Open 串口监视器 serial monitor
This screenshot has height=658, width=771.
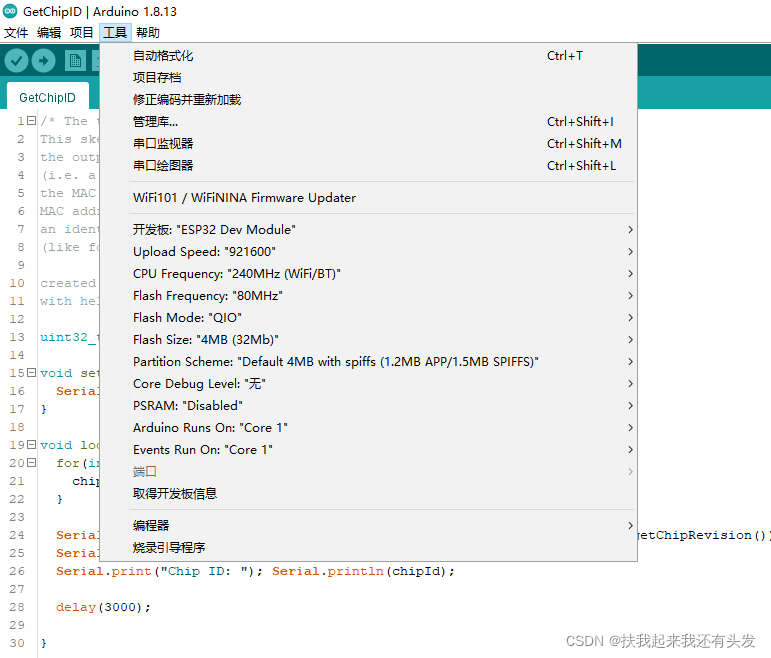[369, 144]
